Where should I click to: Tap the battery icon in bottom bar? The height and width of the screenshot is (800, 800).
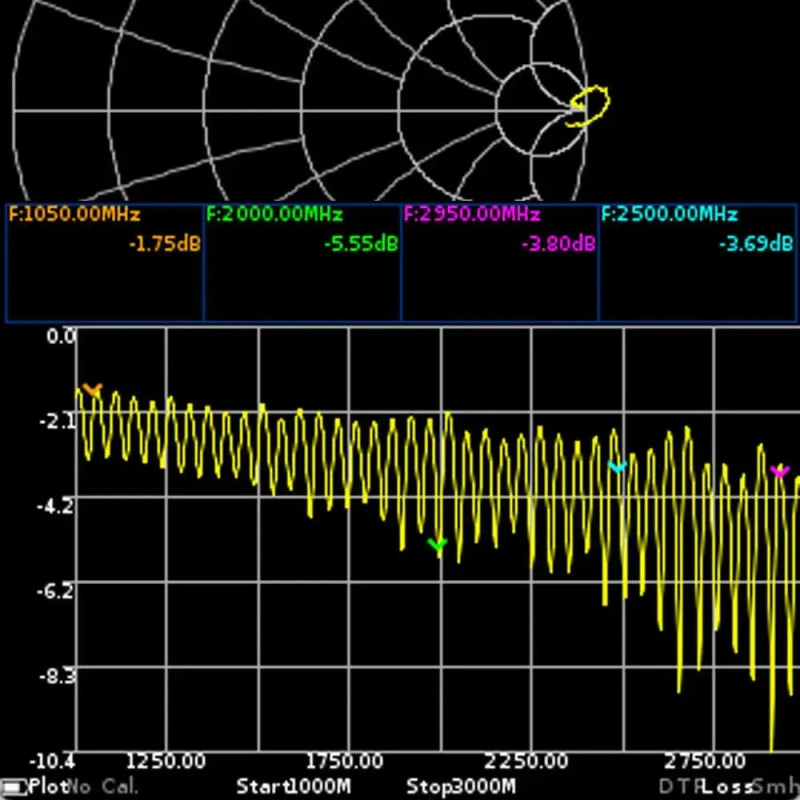point(13,787)
